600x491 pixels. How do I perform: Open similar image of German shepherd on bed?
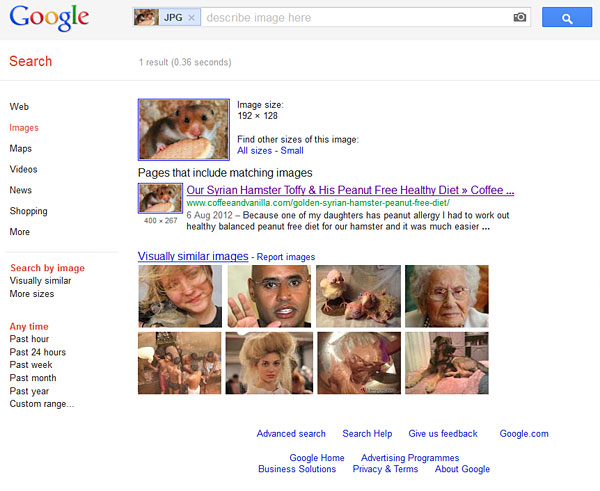(x=447, y=363)
